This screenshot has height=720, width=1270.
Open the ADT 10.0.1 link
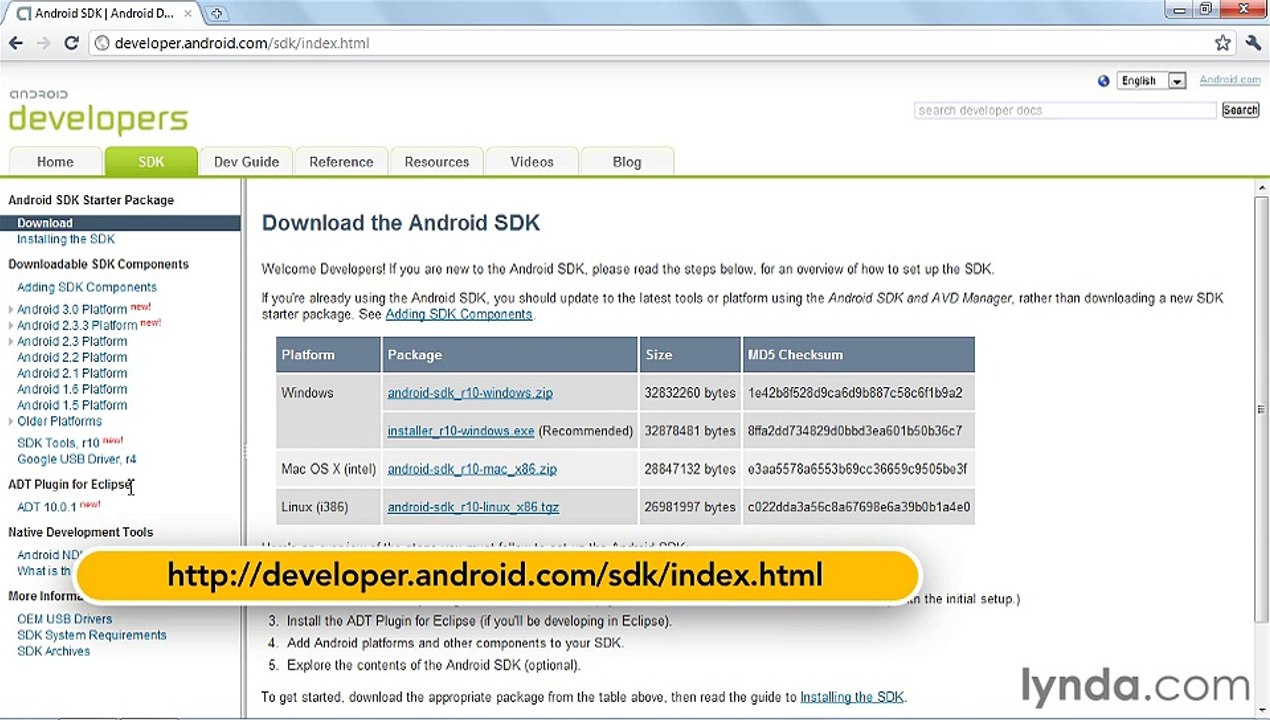tap(47, 507)
